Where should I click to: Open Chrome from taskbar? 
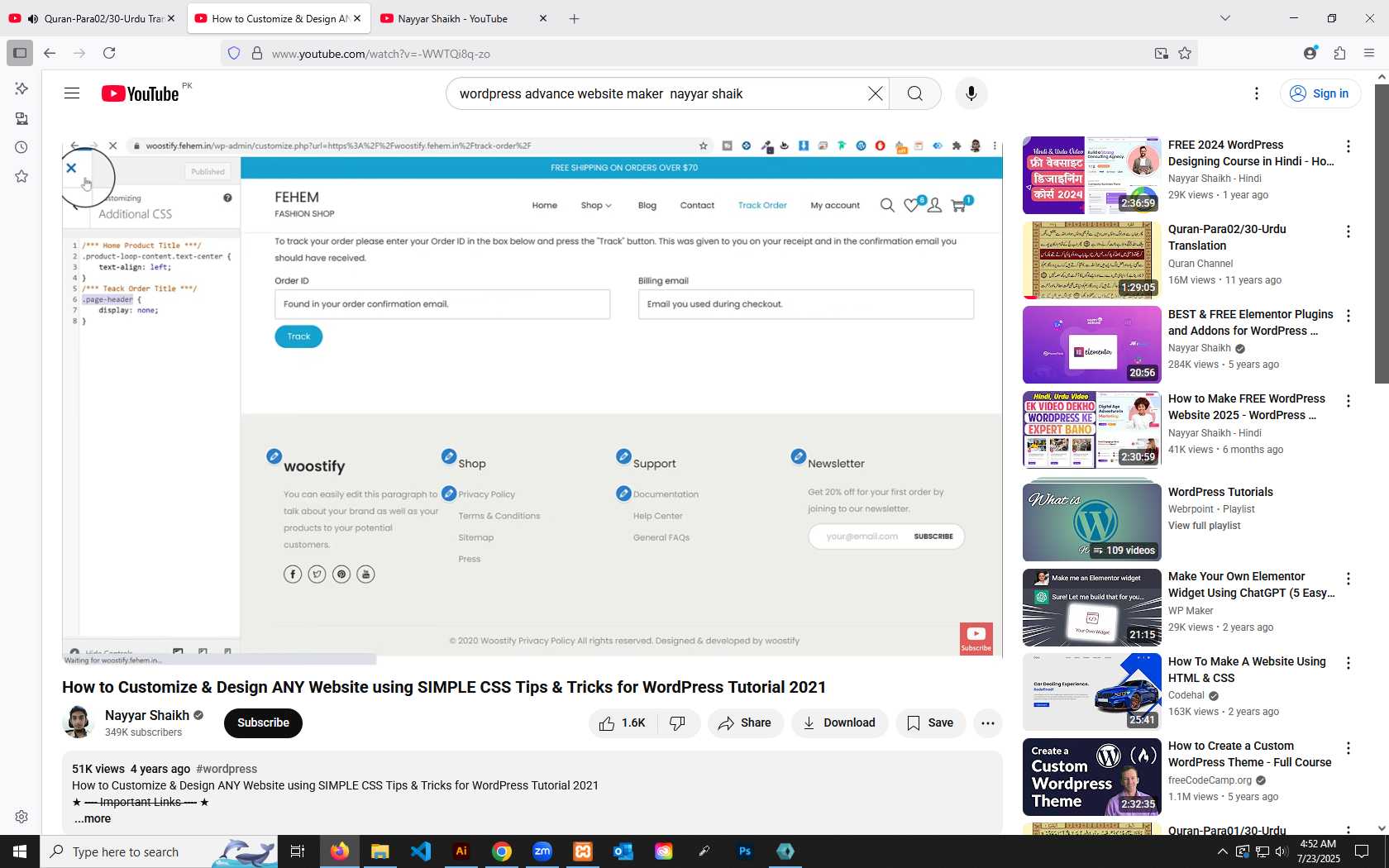click(x=502, y=851)
